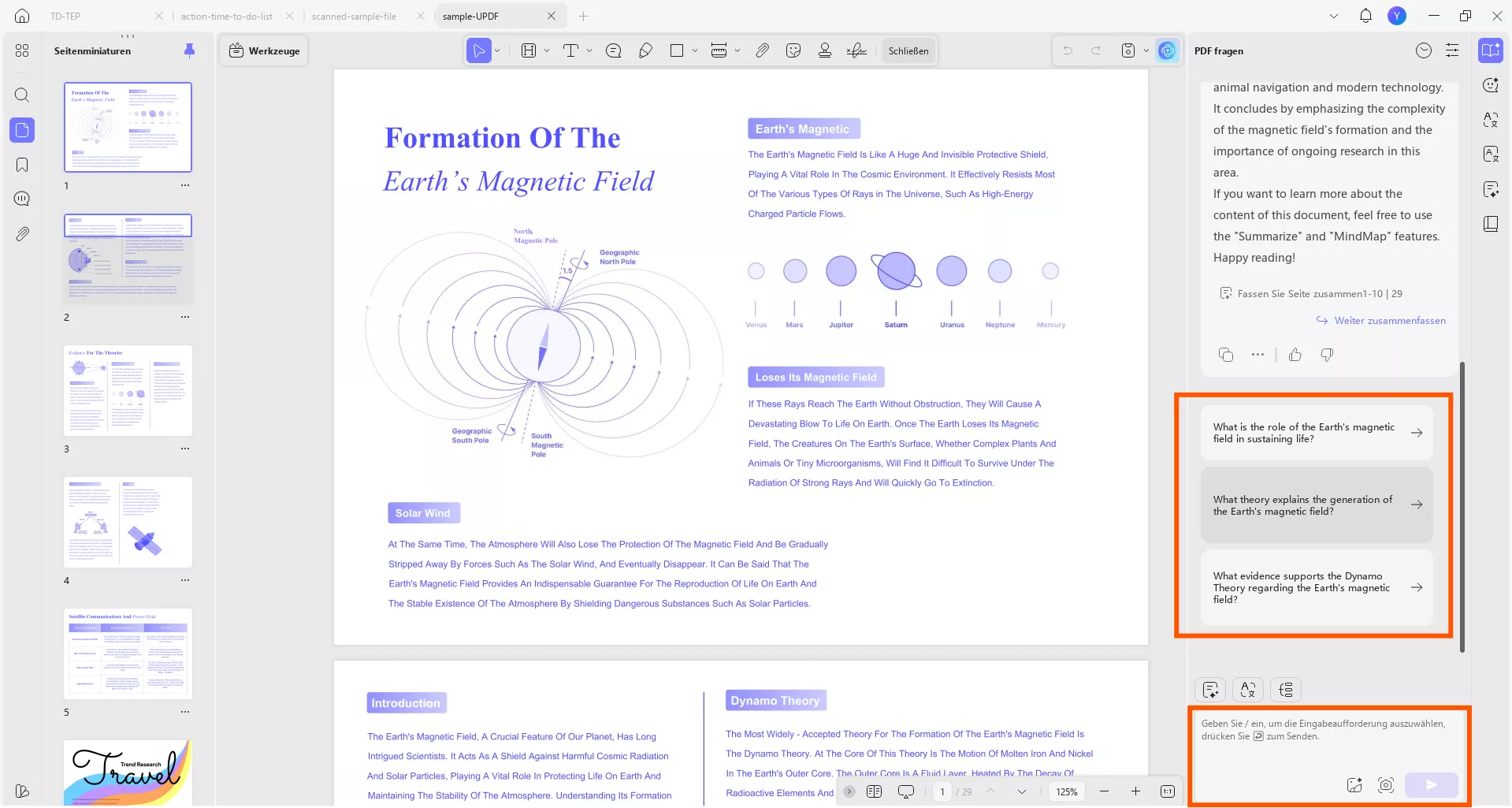Dislike the AI response with thumbs down
This screenshot has width=1512, height=808.
point(1328,355)
